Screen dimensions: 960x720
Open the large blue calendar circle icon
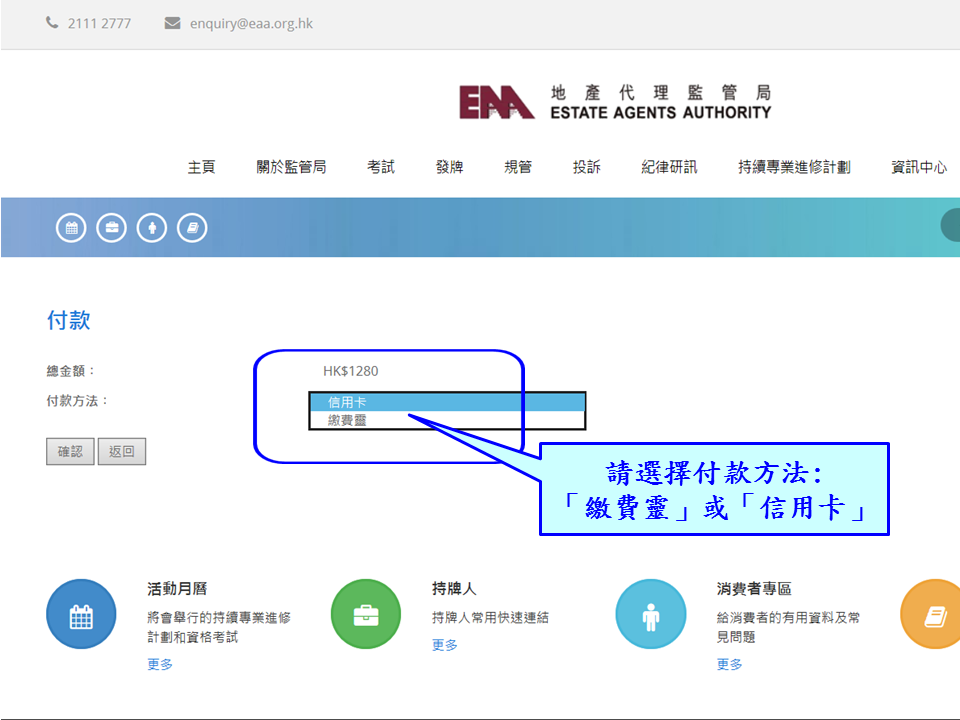pyautogui.click(x=81, y=615)
